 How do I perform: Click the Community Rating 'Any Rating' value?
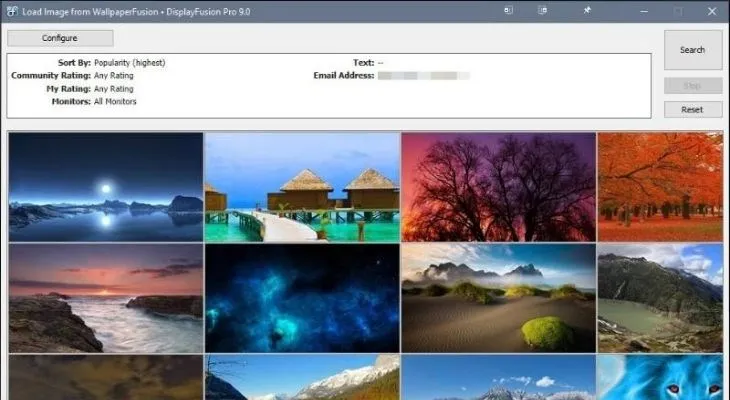pyautogui.click(x=114, y=75)
